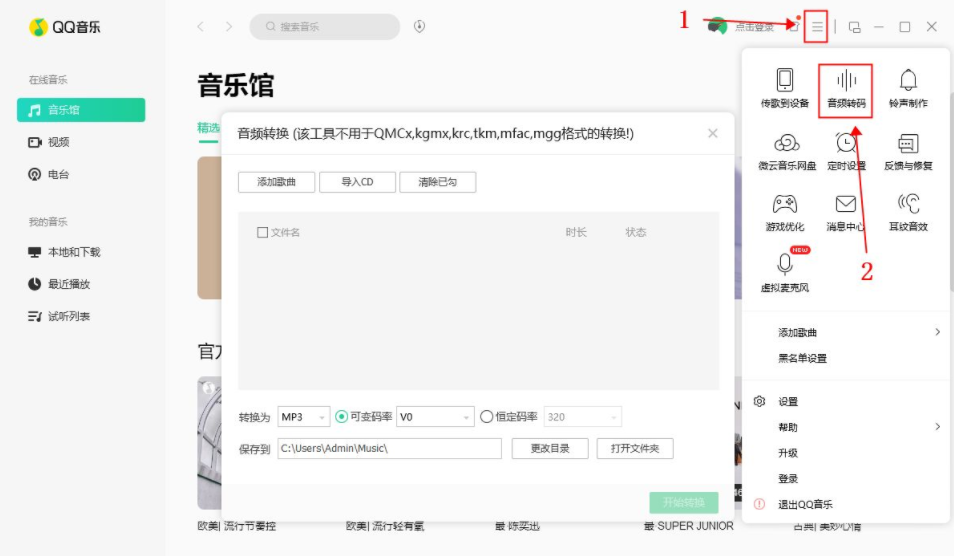Click the 添加歌曲 button in dialog
This screenshot has height=556, width=954.
pyautogui.click(x=276, y=182)
